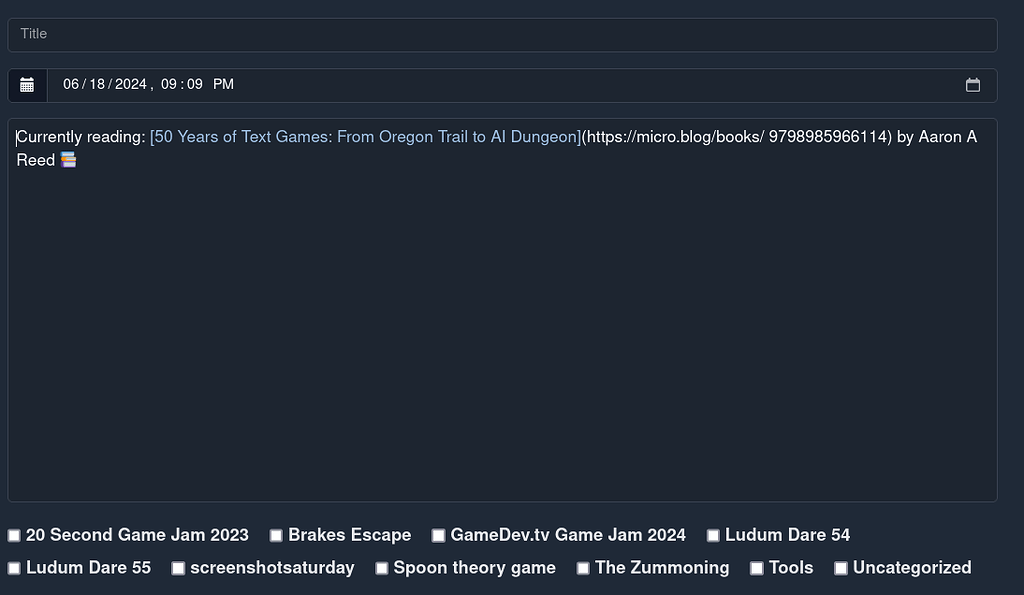
Task: Tick the Ludum Dare 55 checkbox
Action: (14, 568)
